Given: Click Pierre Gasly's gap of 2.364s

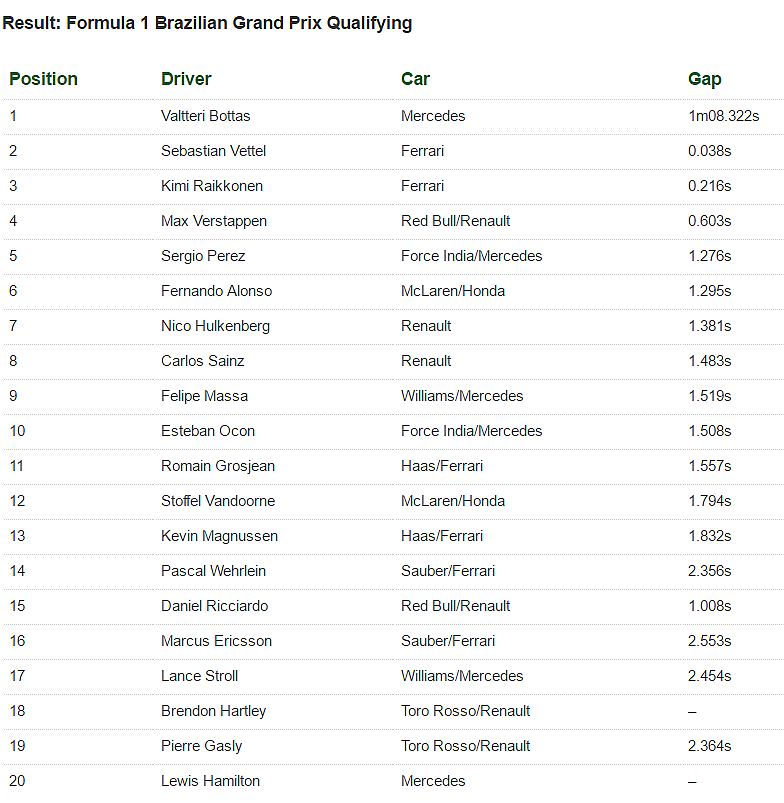Looking at the screenshot, I should click(709, 746).
